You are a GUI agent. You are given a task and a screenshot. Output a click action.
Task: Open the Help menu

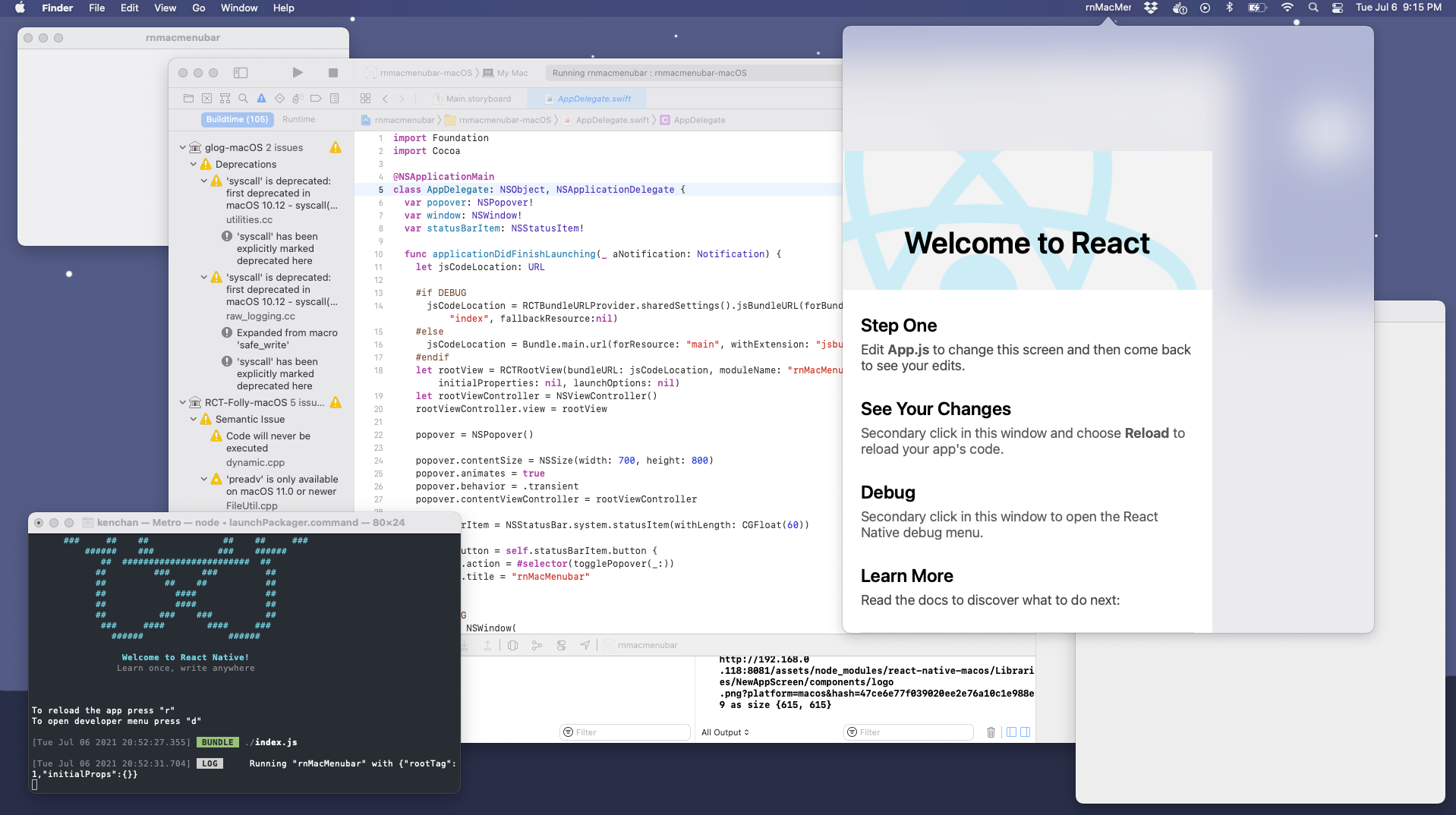pyautogui.click(x=284, y=8)
